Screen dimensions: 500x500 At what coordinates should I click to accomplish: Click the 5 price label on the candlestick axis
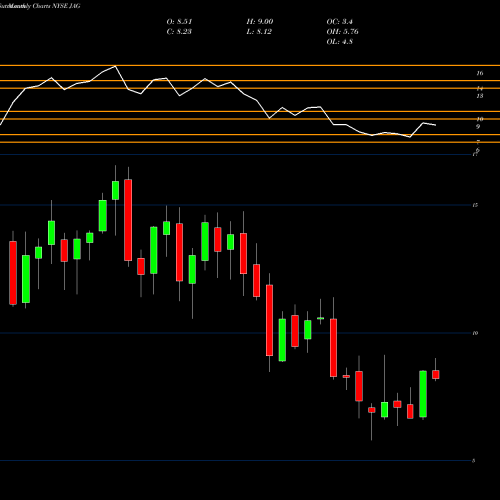(x=473, y=461)
